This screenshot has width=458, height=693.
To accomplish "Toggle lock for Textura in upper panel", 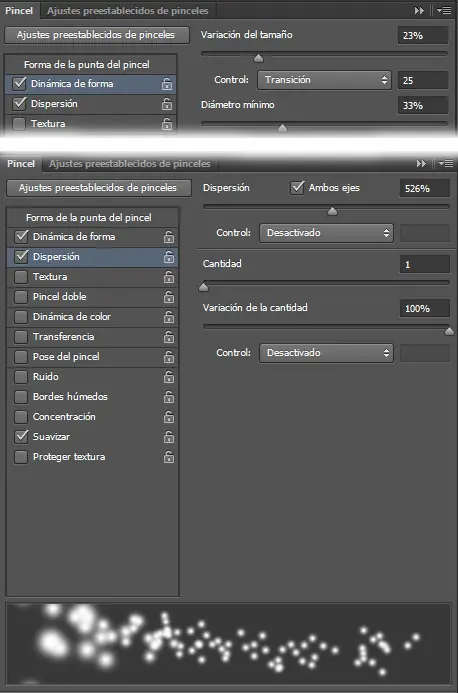I will (x=167, y=124).
